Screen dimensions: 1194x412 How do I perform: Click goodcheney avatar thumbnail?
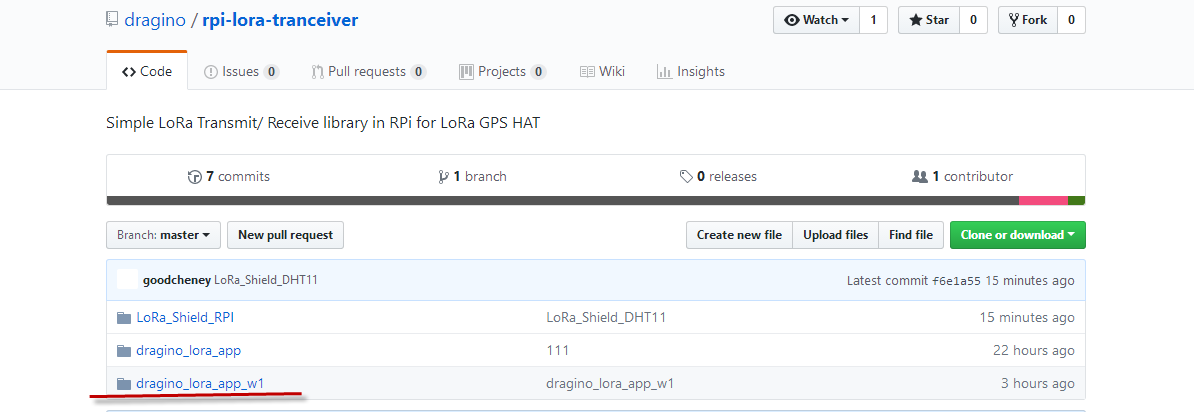pyautogui.click(x=127, y=279)
